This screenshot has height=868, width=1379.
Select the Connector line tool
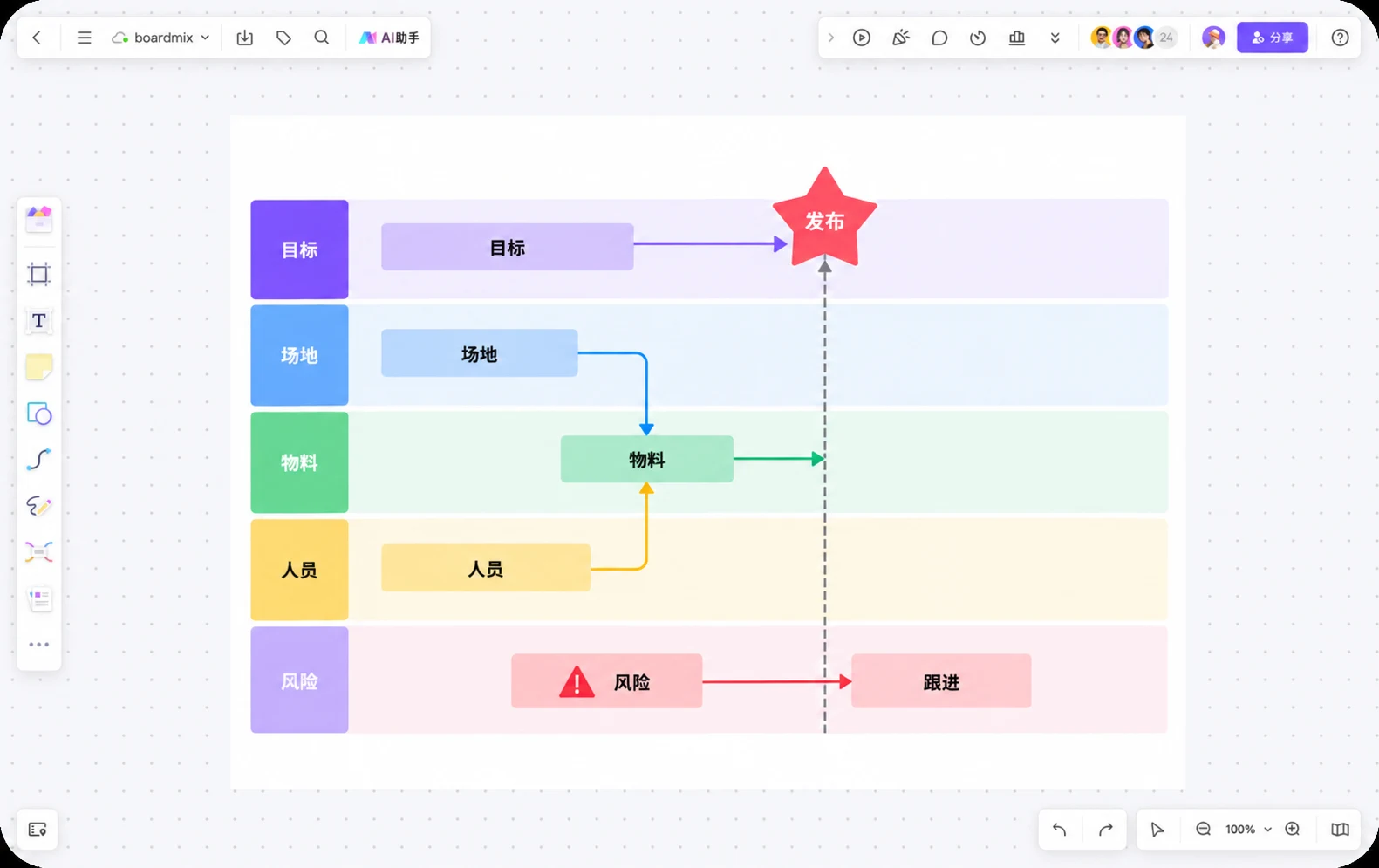pyautogui.click(x=39, y=460)
